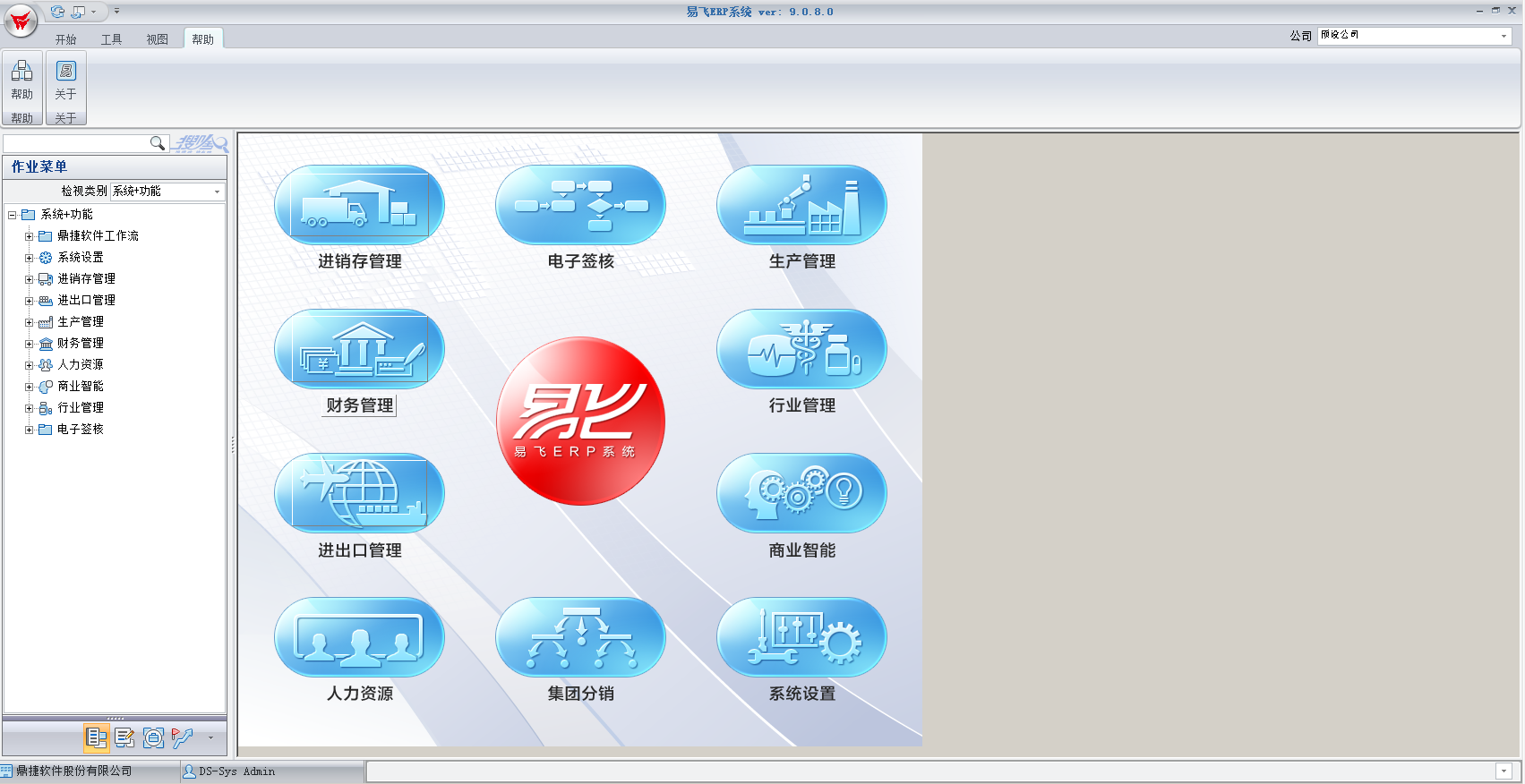This screenshot has height=784, width=1525.
Task: Open the 商业智能 gears module icon
Action: [801, 493]
